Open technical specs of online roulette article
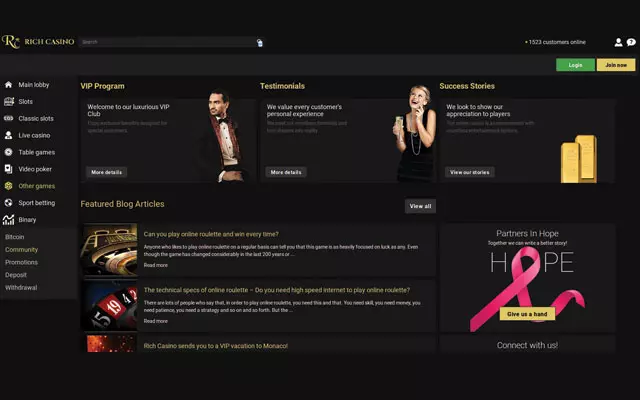The image size is (640, 400). pyautogui.click(x=277, y=290)
